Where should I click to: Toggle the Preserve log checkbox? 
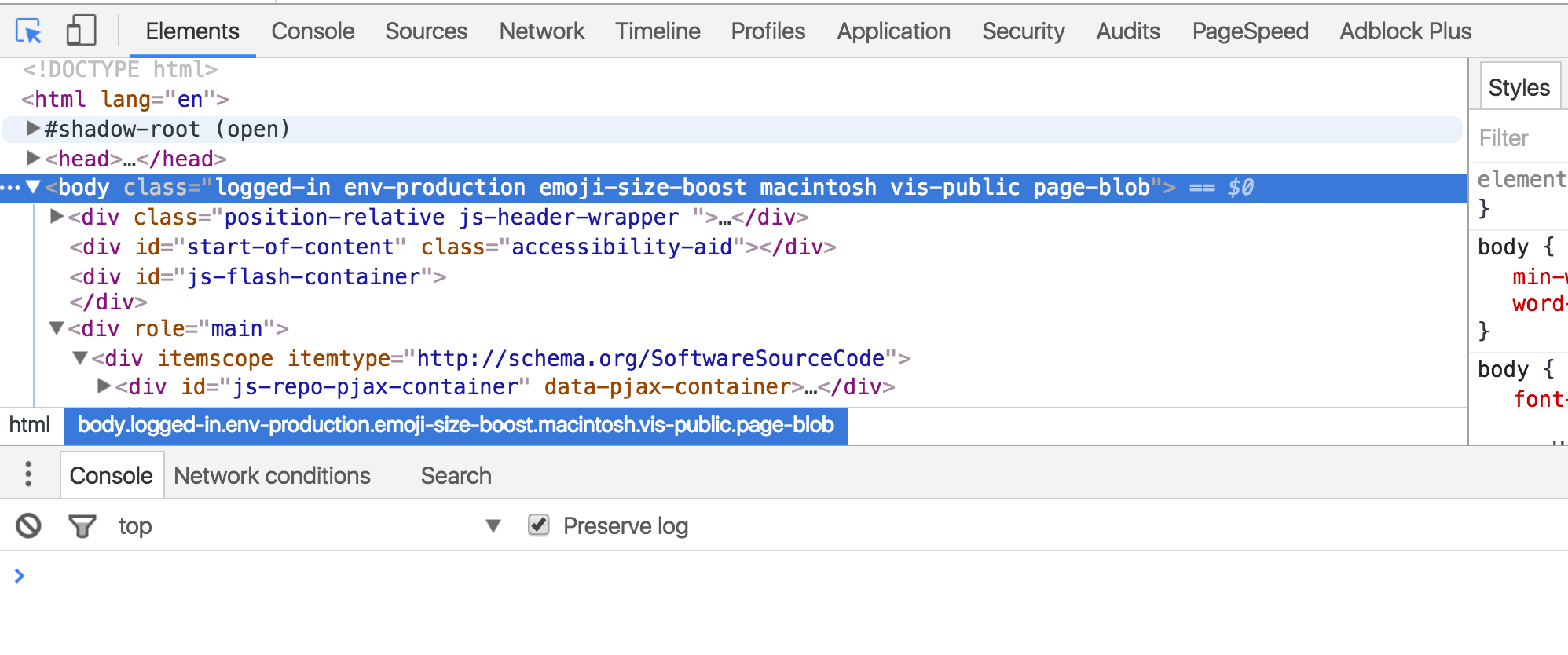click(538, 525)
